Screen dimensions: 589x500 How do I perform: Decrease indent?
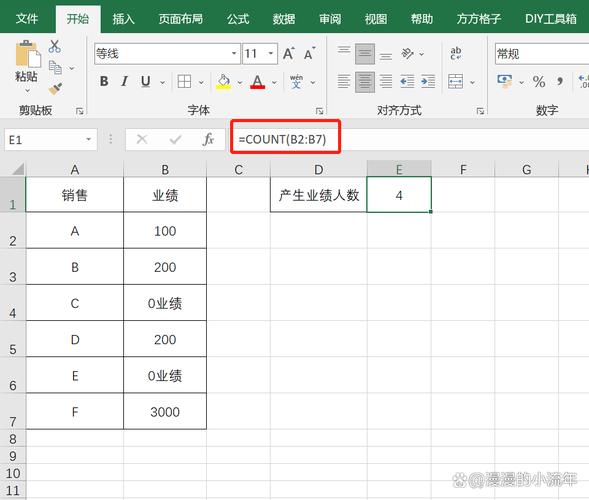tap(407, 82)
